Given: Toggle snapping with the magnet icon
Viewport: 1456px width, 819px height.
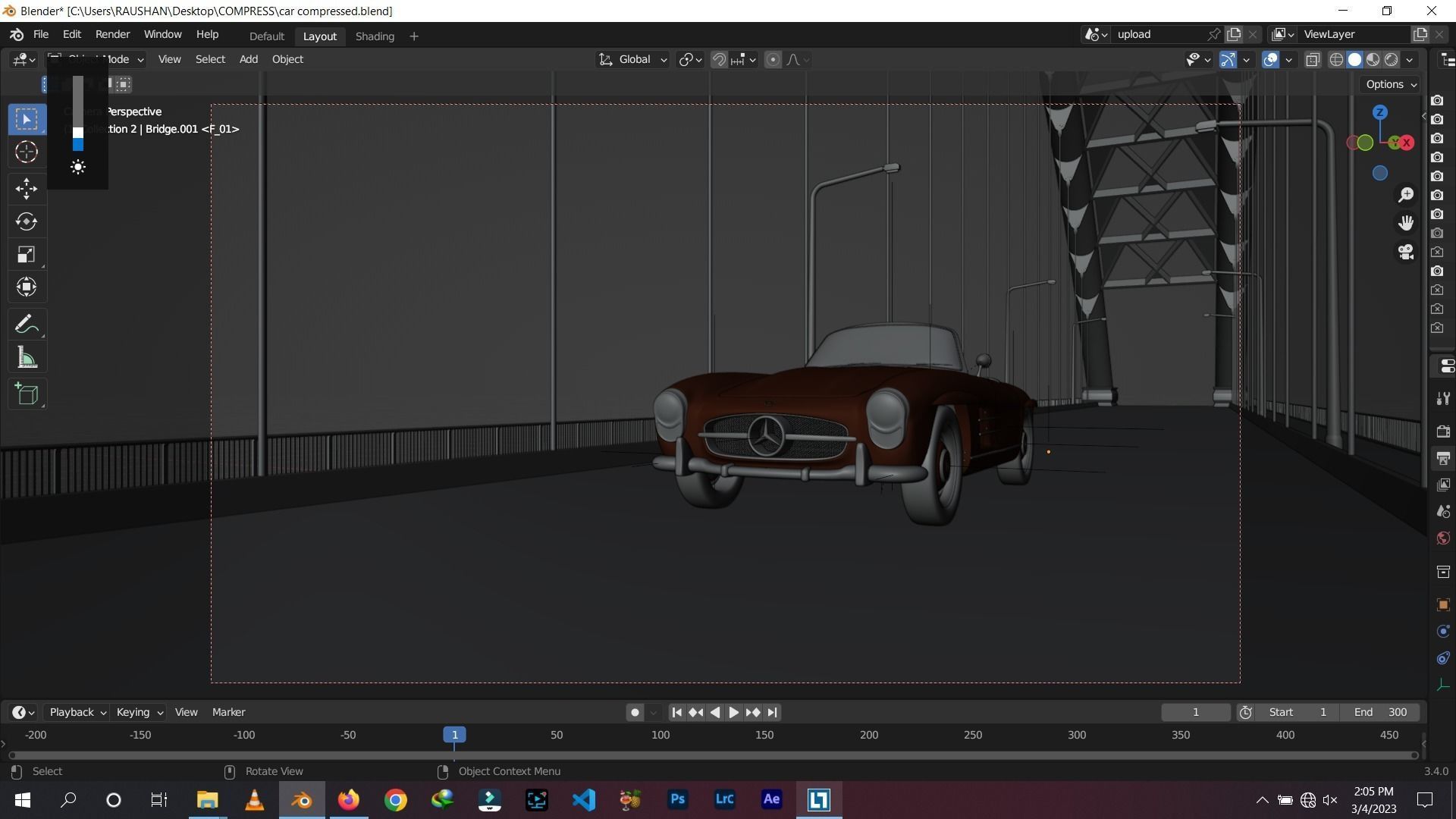Looking at the screenshot, I should (718, 59).
